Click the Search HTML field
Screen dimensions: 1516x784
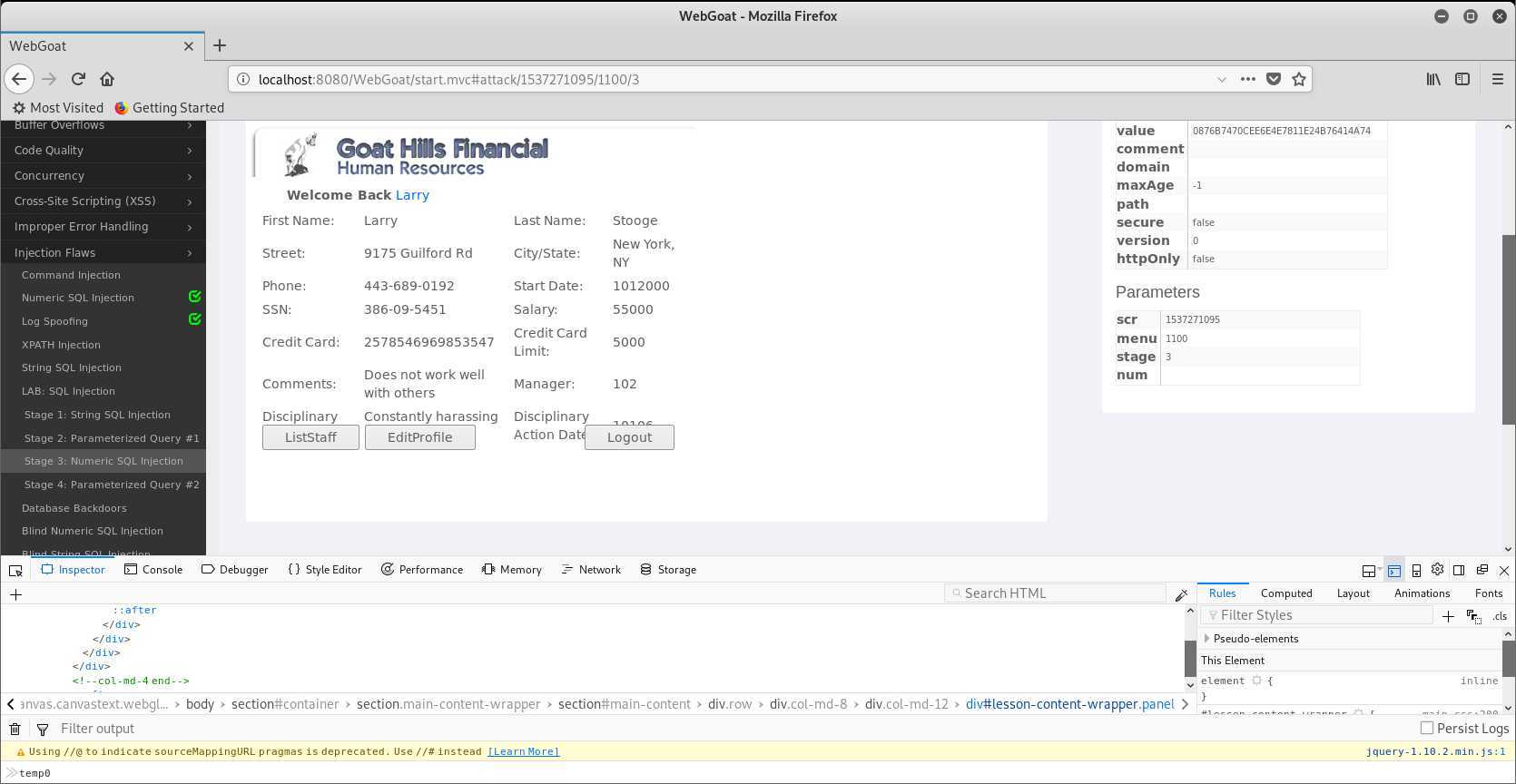coord(1055,593)
